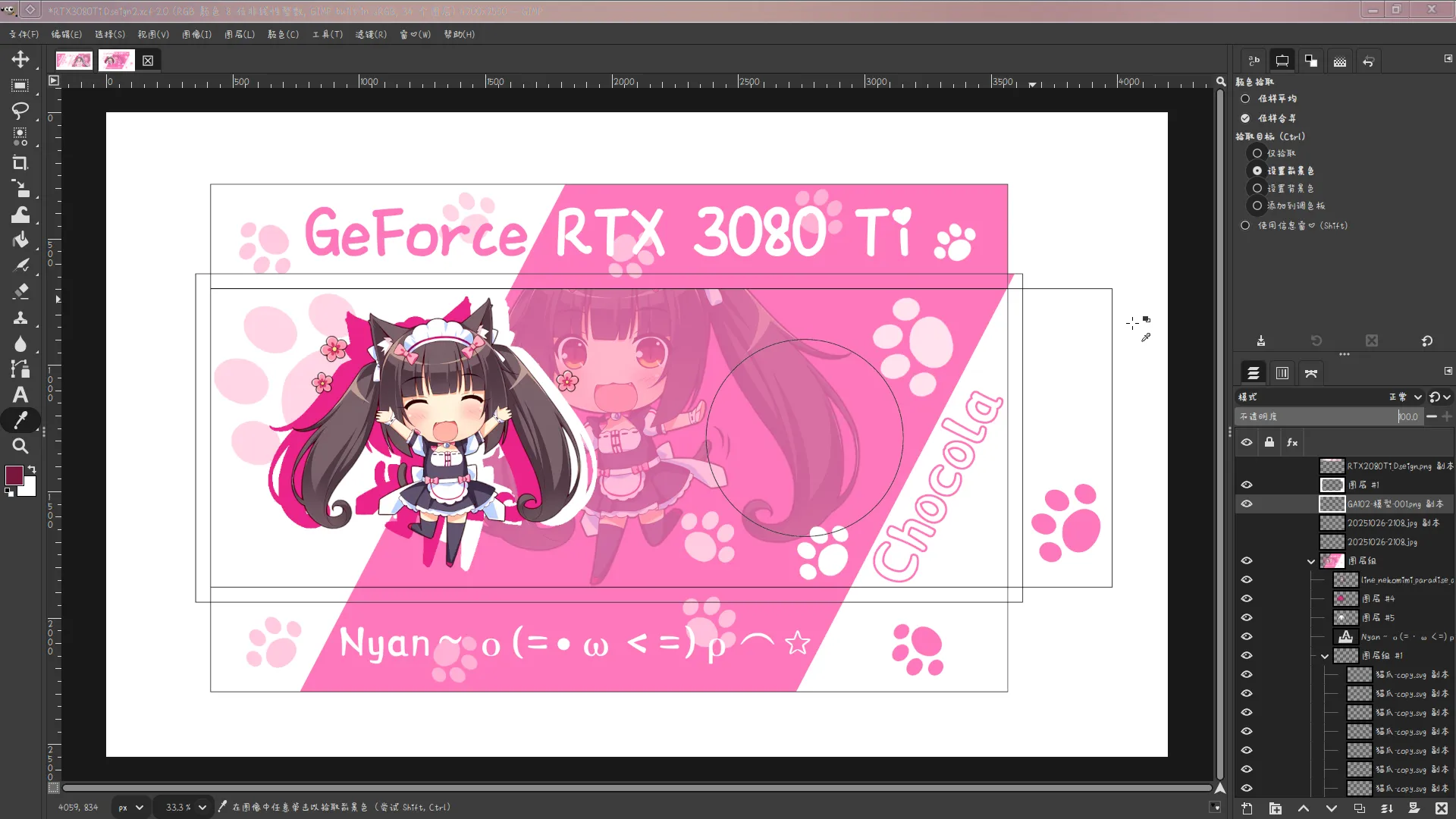Click the 不透明度 opacity slider

point(1328,416)
